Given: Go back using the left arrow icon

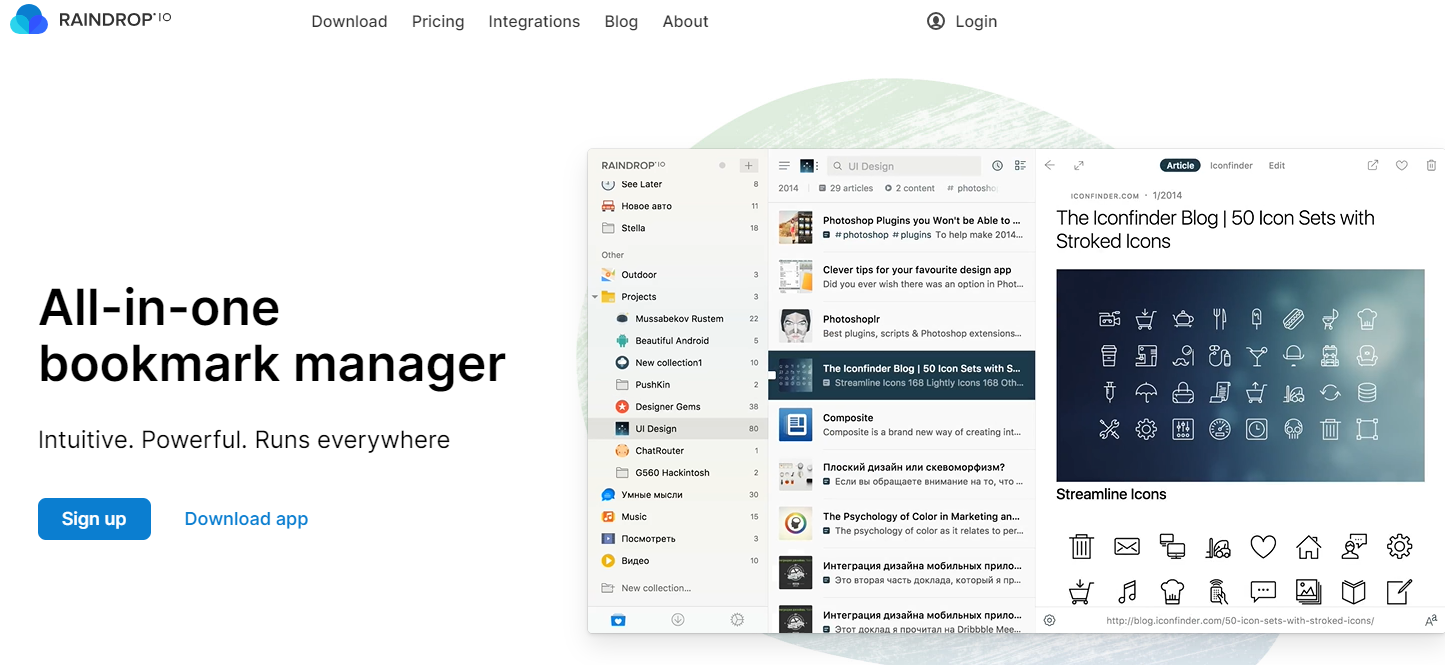Looking at the screenshot, I should [1050, 166].
